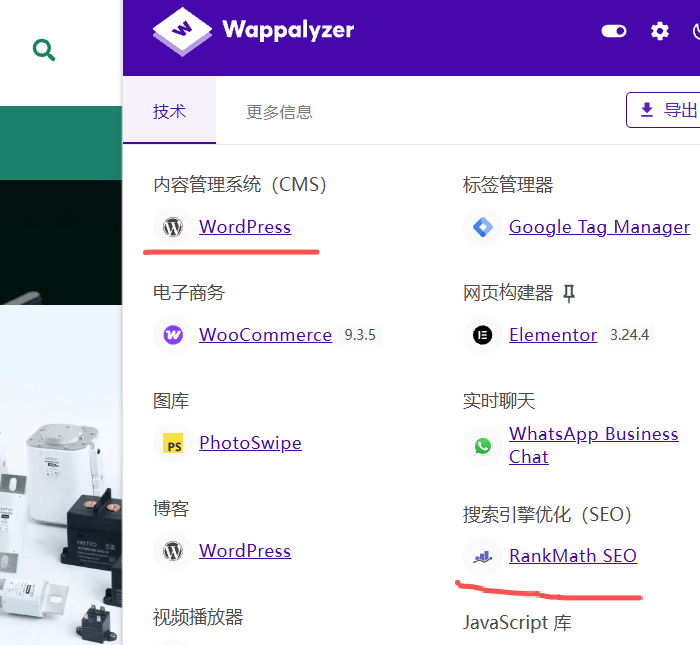Open the RankMath SEO link
Viewport: 700px width, 645px height.
pyautogui.click(x=573, y=556)
